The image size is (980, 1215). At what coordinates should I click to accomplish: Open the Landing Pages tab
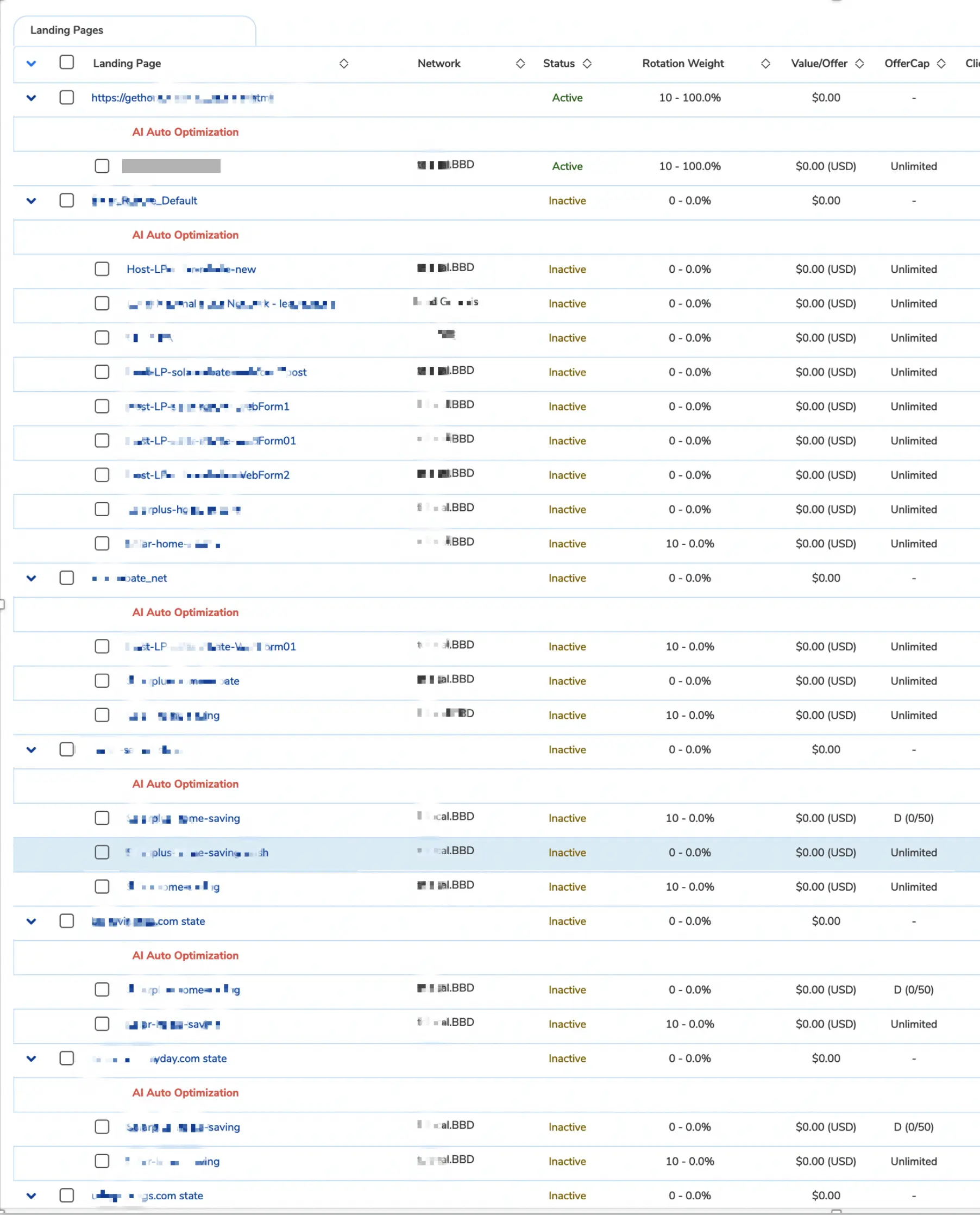[x=67, y=30]
